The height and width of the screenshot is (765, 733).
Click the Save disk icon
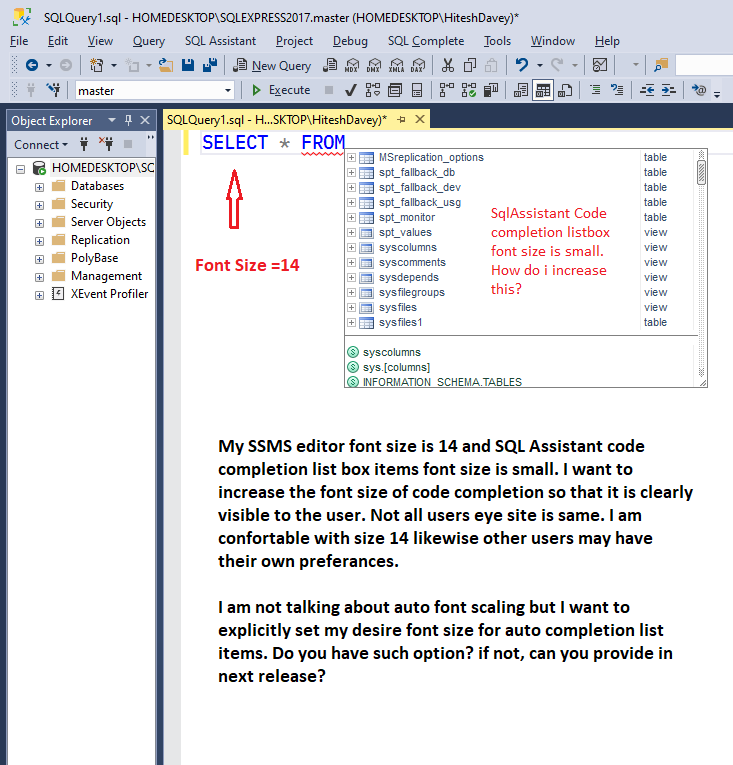[188, 65]
